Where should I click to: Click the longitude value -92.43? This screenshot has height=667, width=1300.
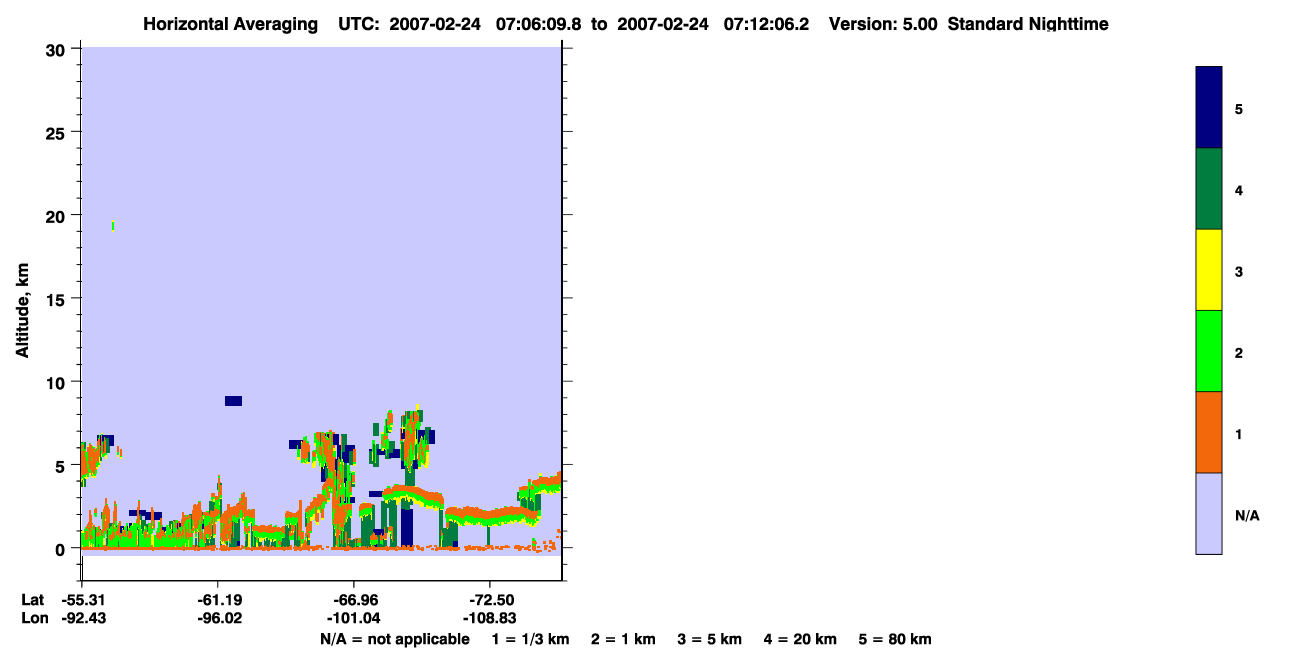click(84, 619)
